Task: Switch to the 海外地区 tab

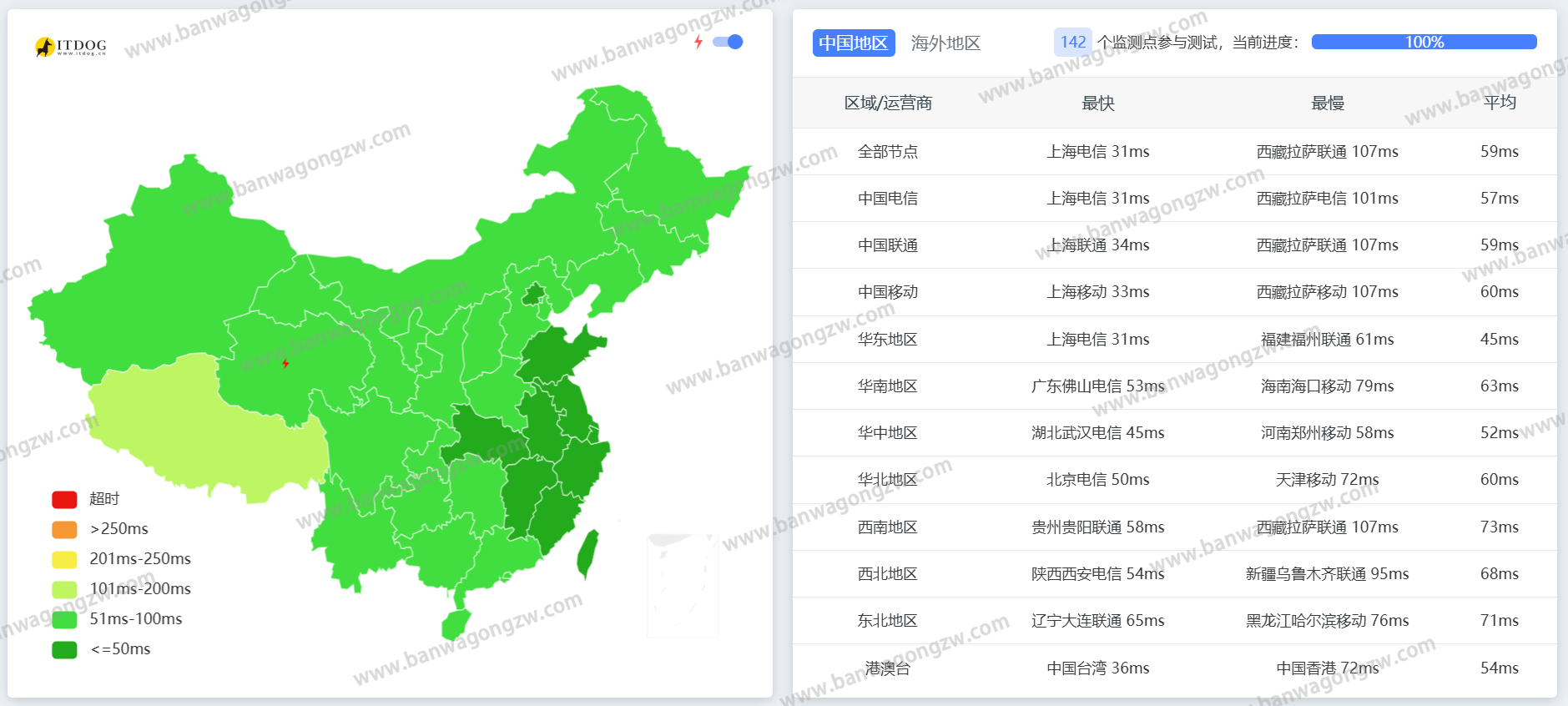Action: 945,43
